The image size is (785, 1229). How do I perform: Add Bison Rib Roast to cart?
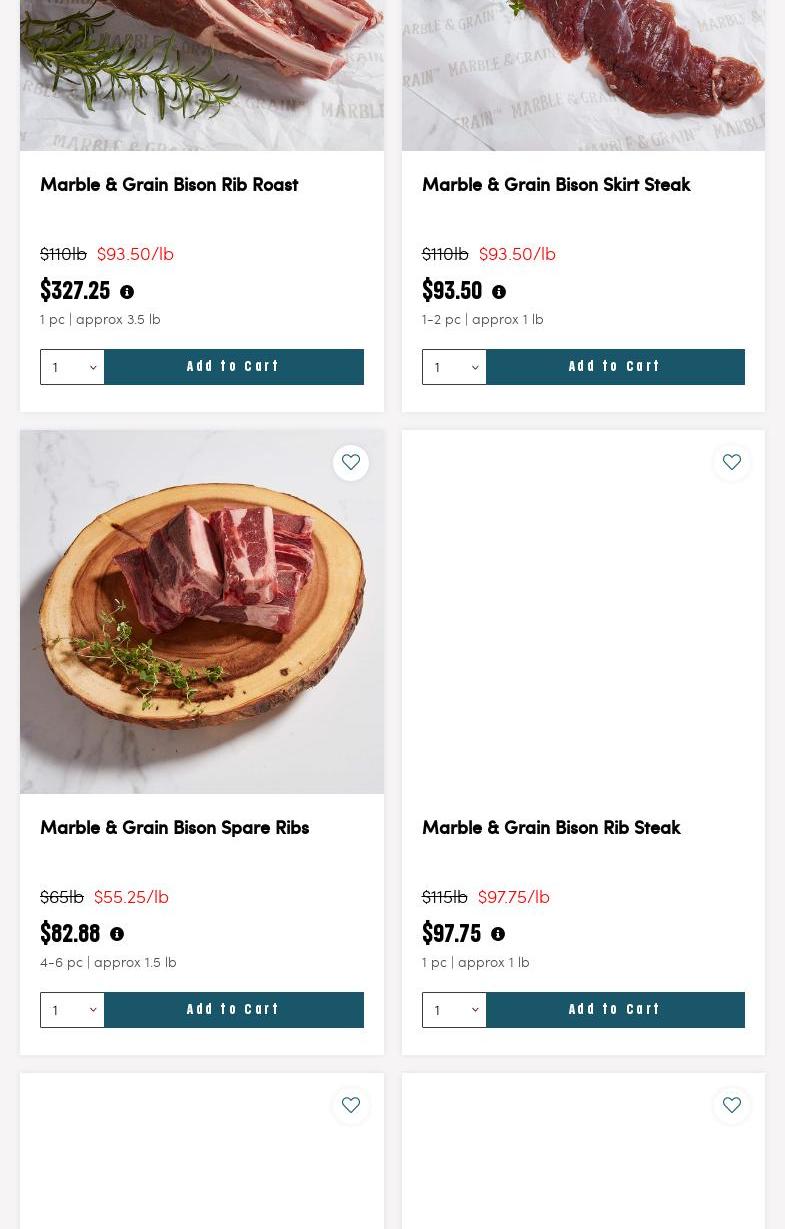[x=233, y=367]
